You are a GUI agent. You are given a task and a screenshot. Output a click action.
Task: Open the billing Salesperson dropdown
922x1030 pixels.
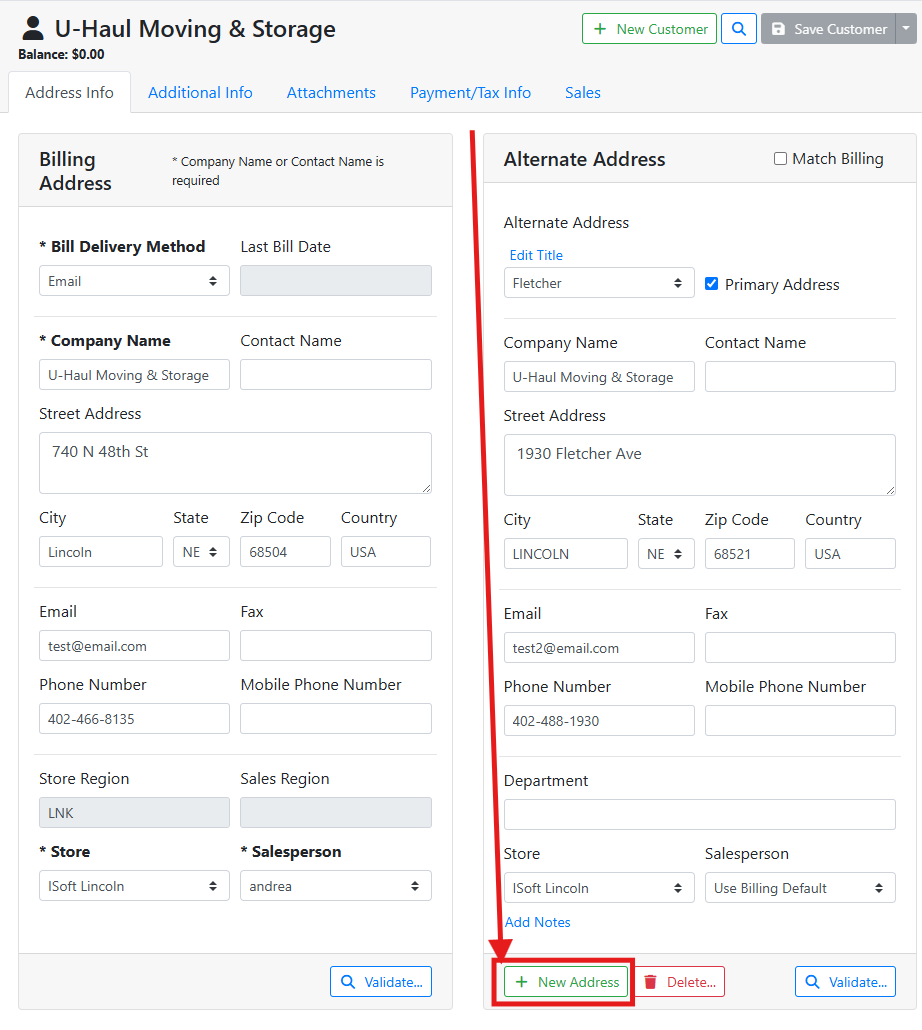(x=335, y=886)
